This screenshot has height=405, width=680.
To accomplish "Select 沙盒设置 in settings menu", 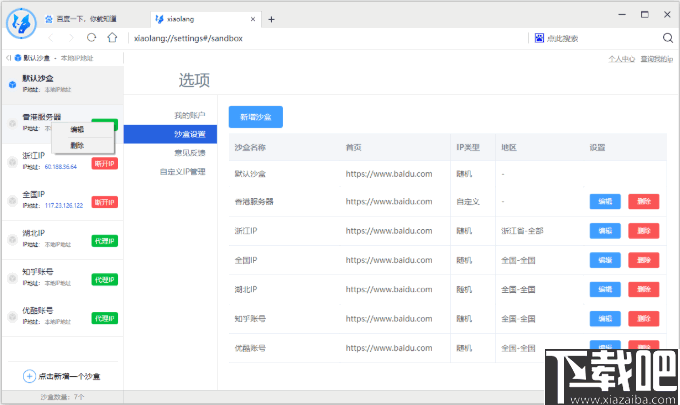I will click(x=170, y=134).
